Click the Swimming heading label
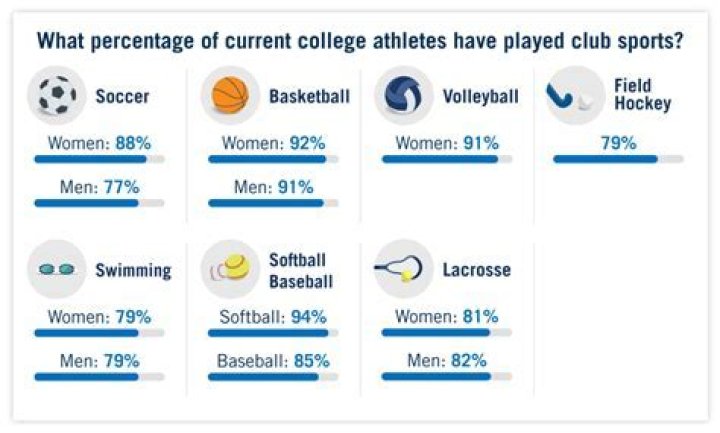This screenshot has width=720, height=433. [133, 270]
